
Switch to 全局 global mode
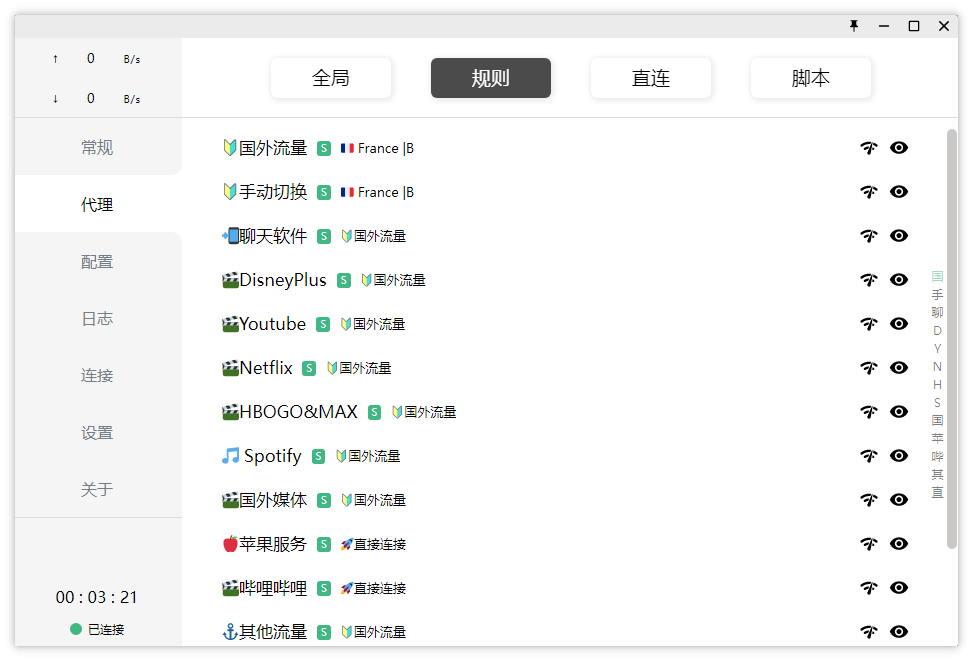[x=331, y=78]
